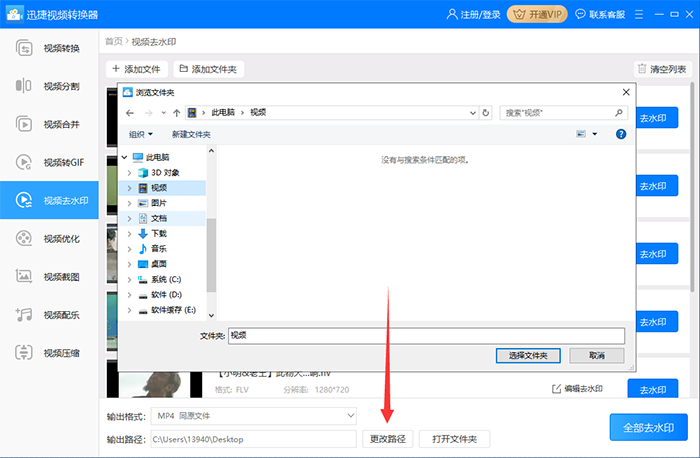700x458 pixels.
Task: Click the 添加文件夹 button
Action: (208, 69)
